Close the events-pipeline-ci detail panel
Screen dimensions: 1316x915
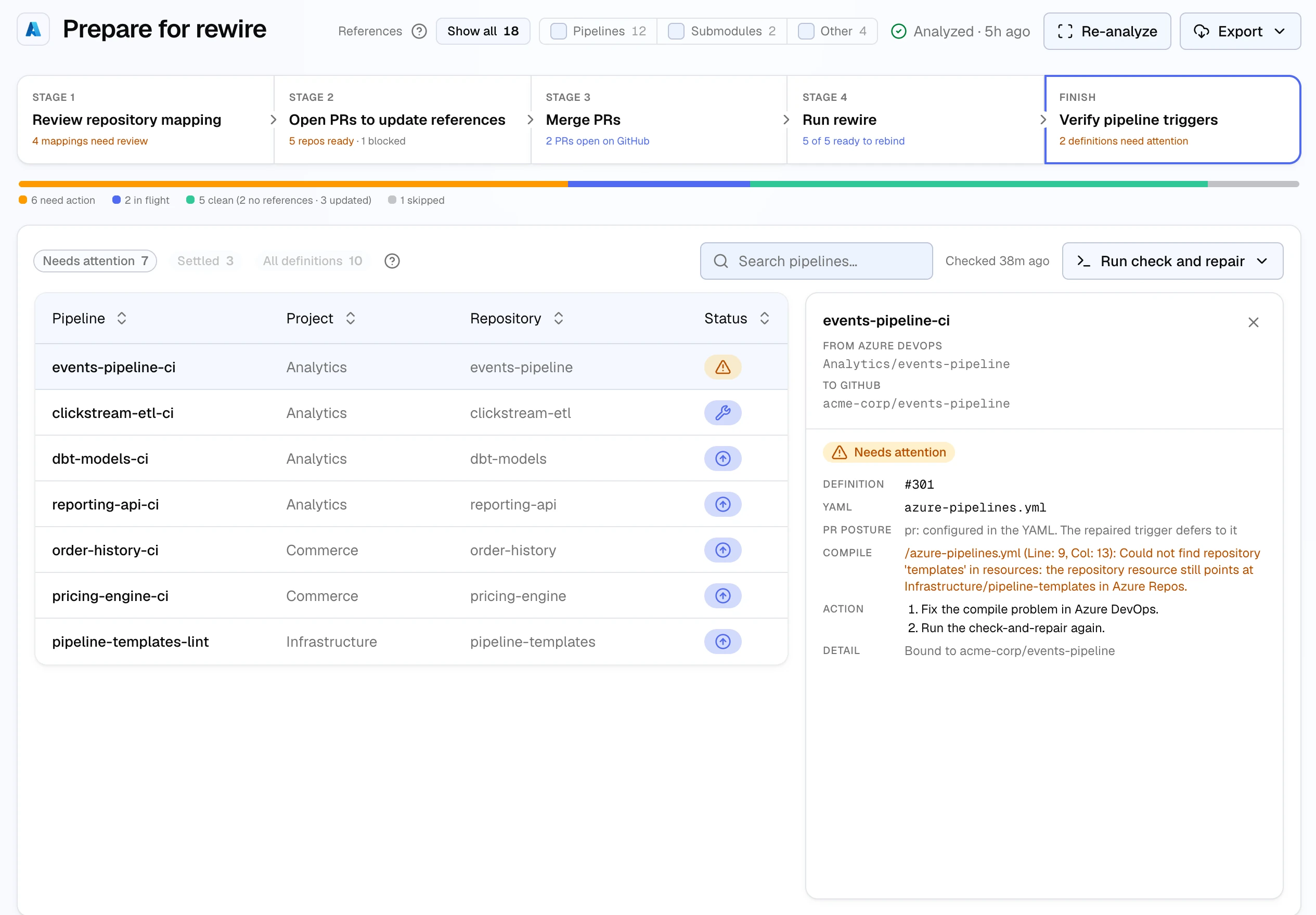[1254, 322]
